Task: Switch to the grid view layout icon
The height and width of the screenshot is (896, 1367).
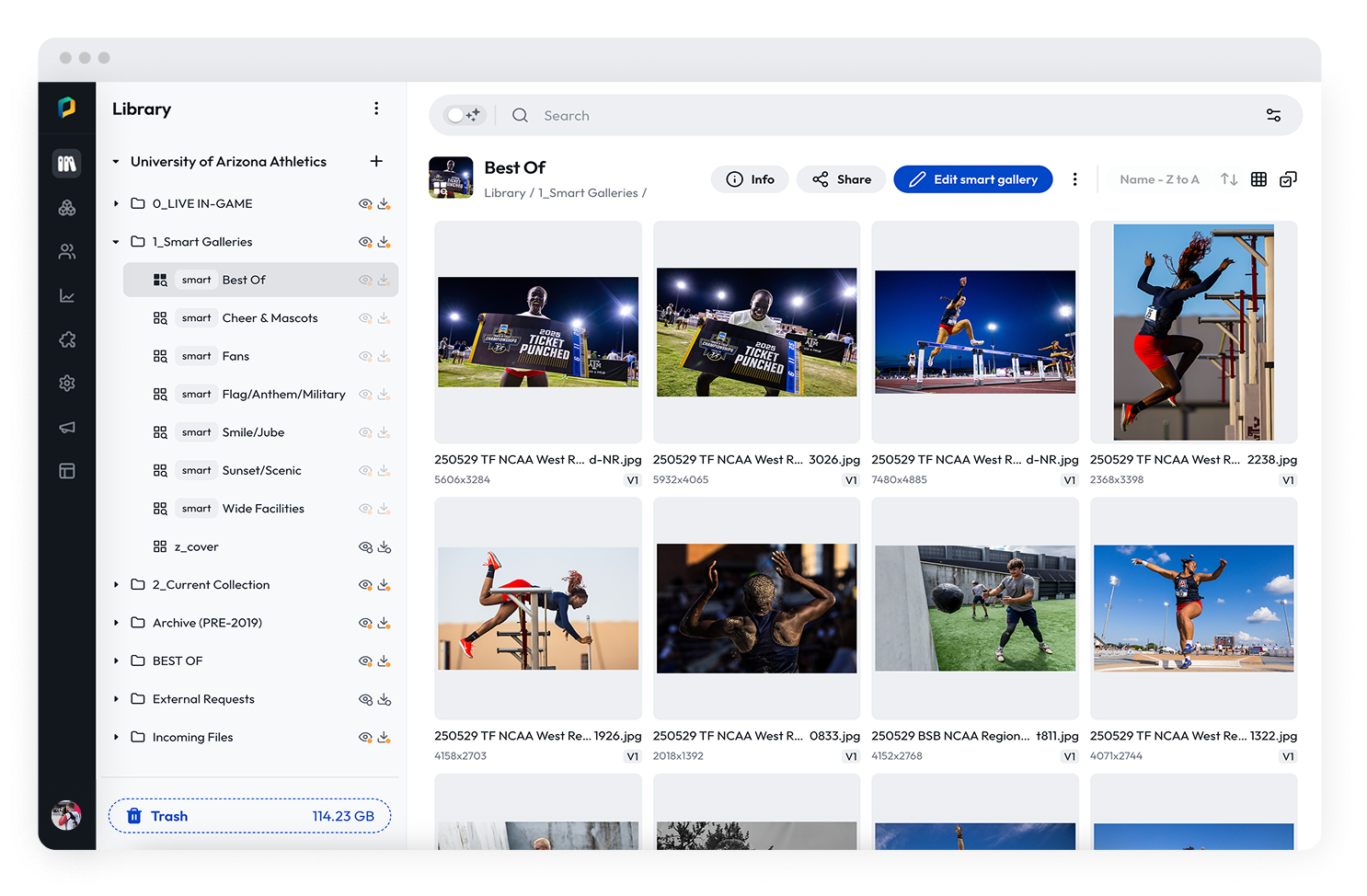Action: (x=1258, y=179)
